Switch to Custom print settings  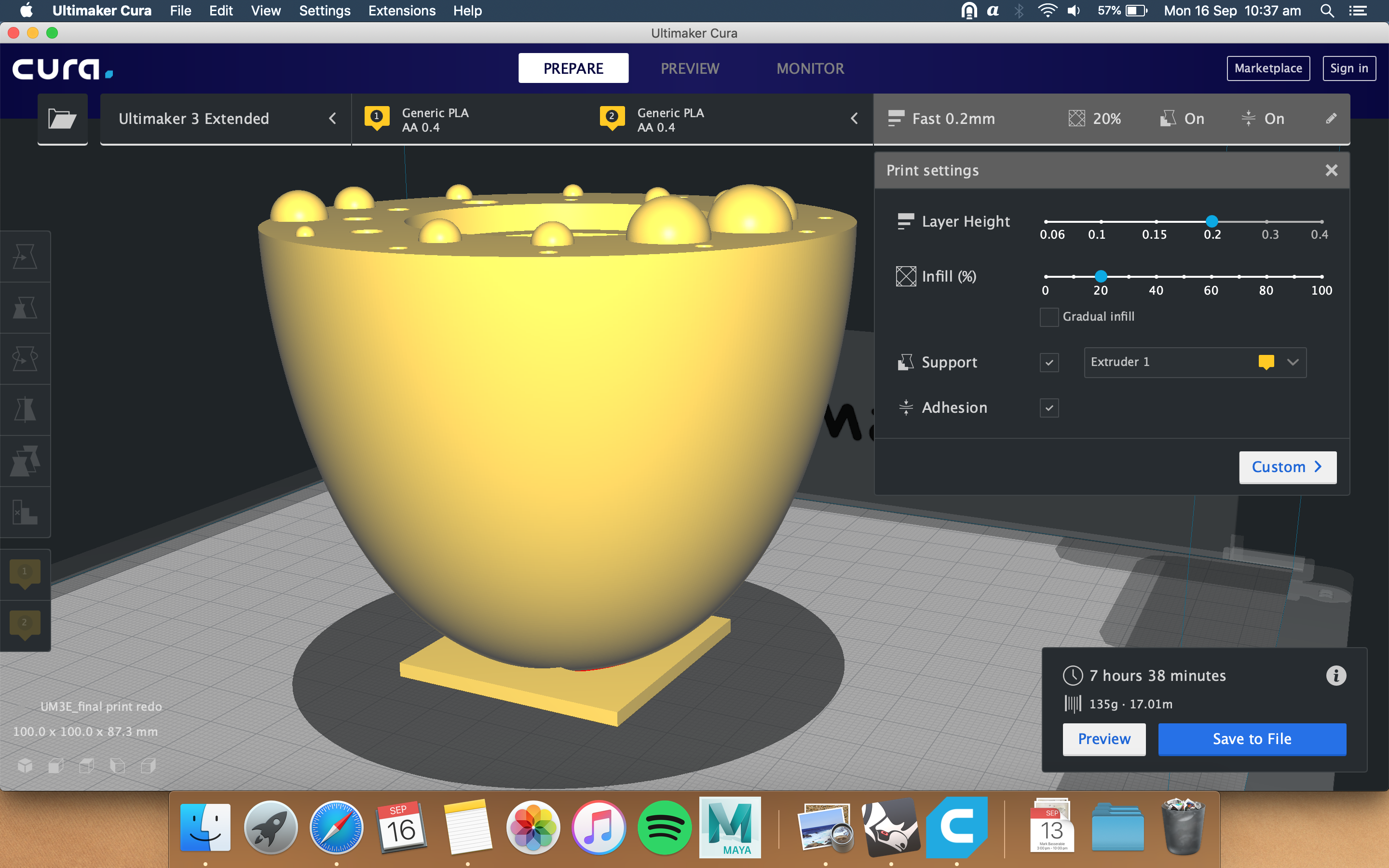[x=1287, y=467]
